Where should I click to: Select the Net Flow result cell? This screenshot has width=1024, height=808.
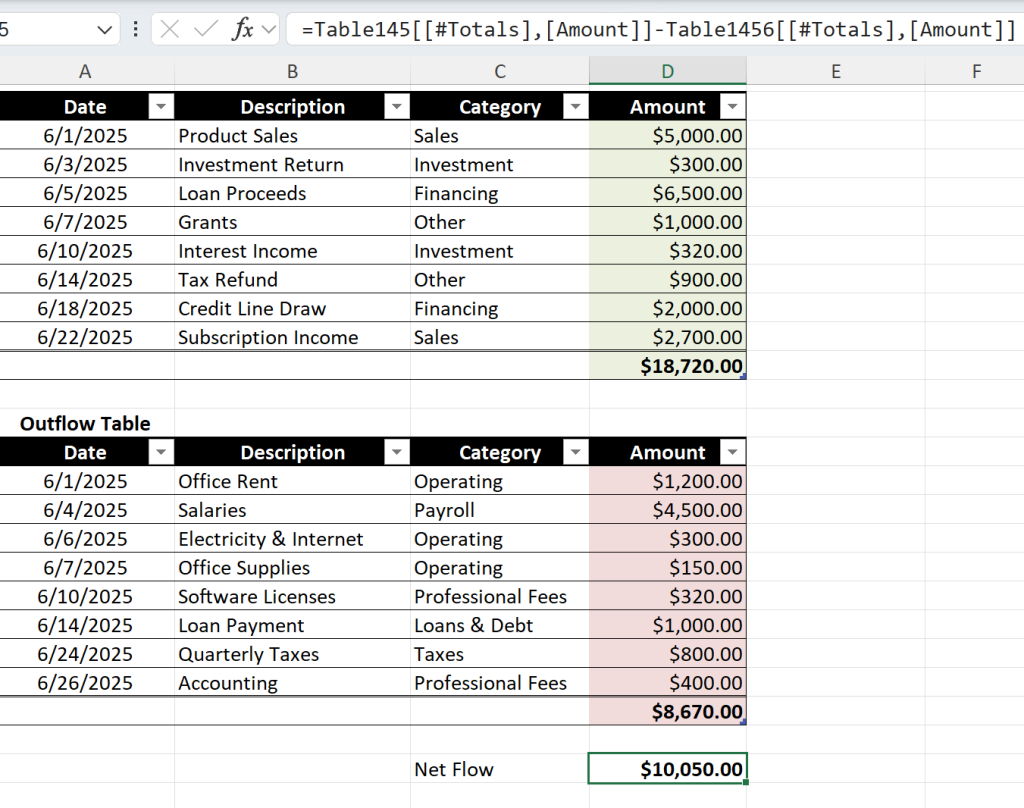coord(666,768)
